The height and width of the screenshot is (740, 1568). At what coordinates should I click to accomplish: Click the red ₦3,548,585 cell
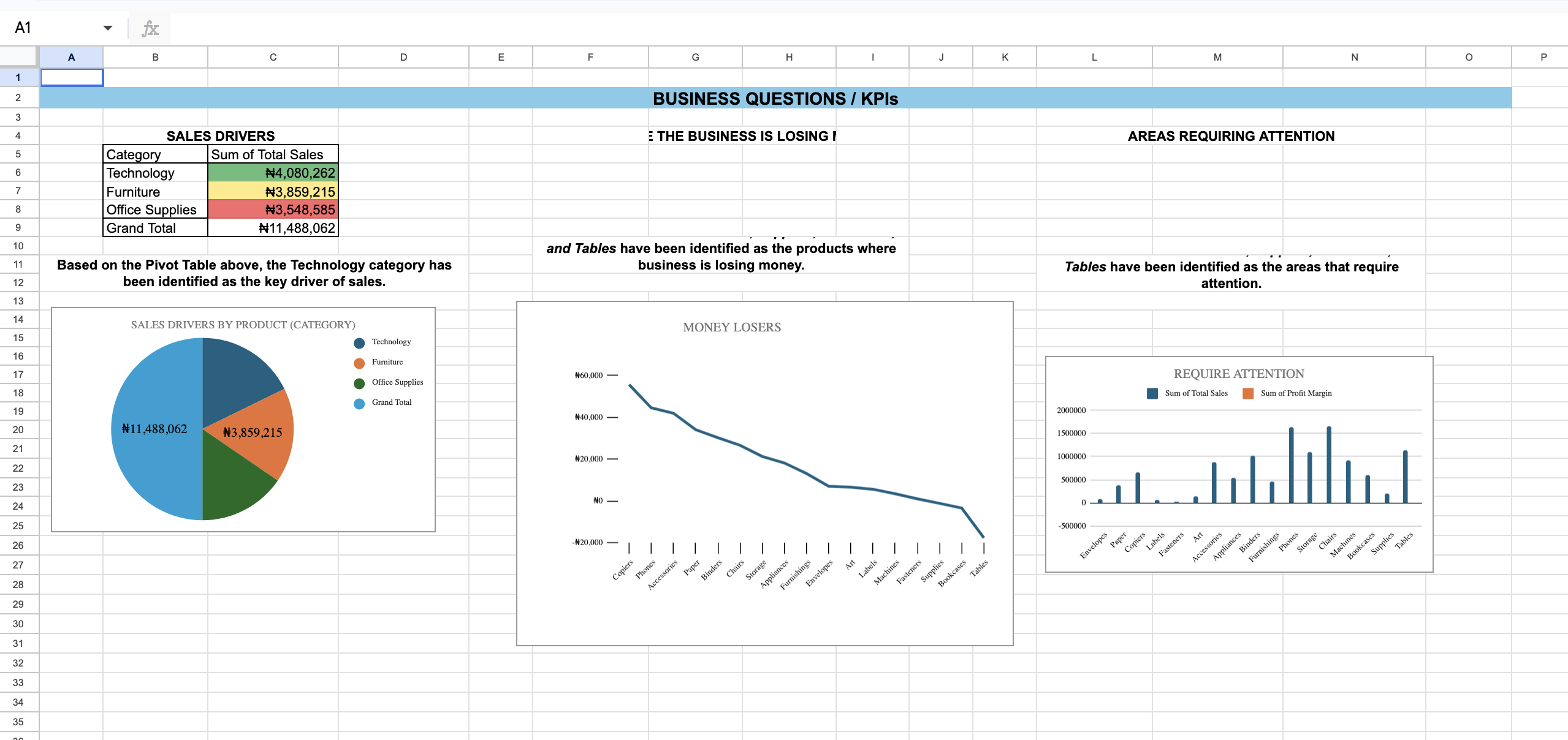tap(273, 210)
